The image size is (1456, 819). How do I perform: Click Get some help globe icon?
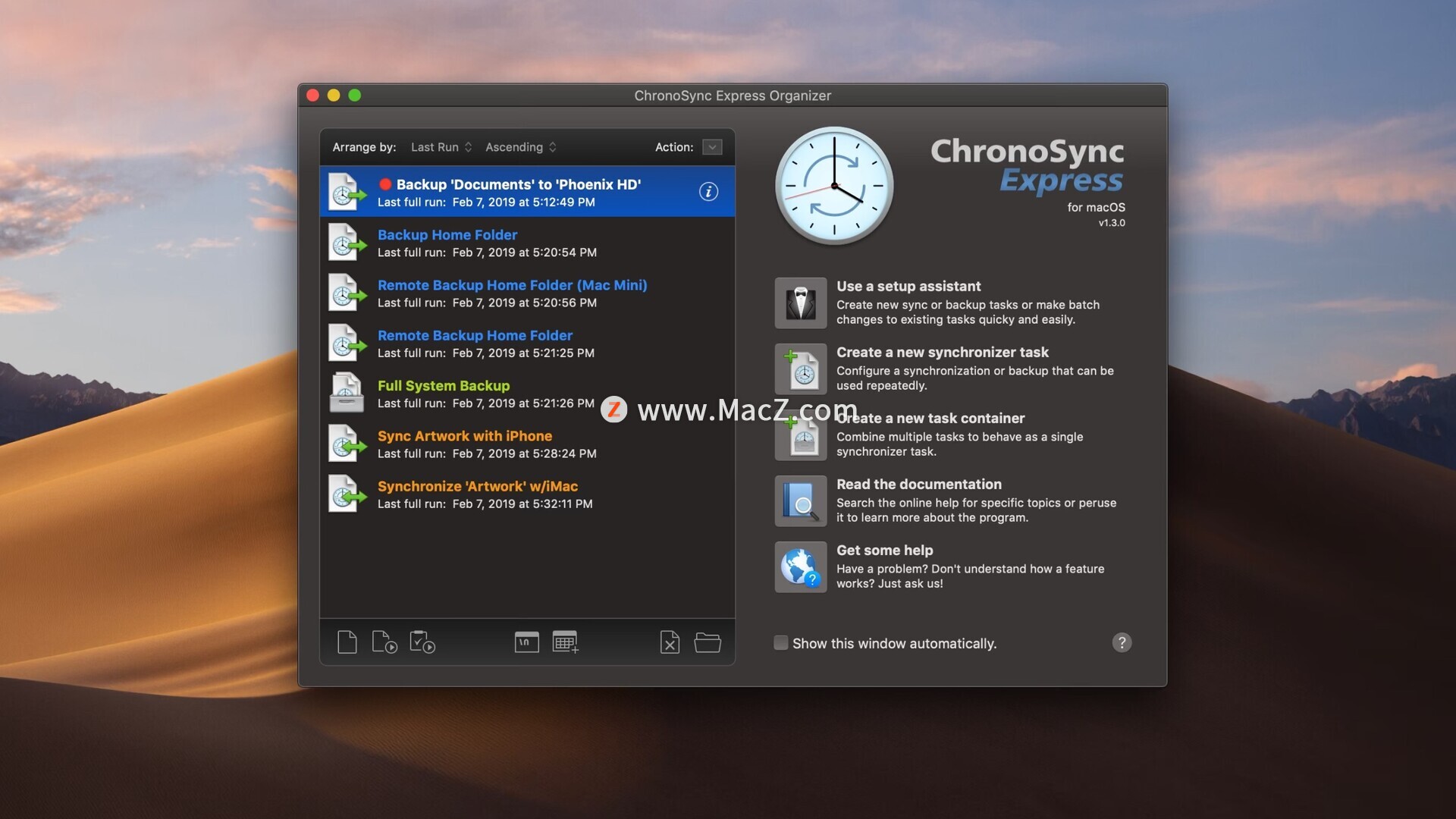click(801, 567)
